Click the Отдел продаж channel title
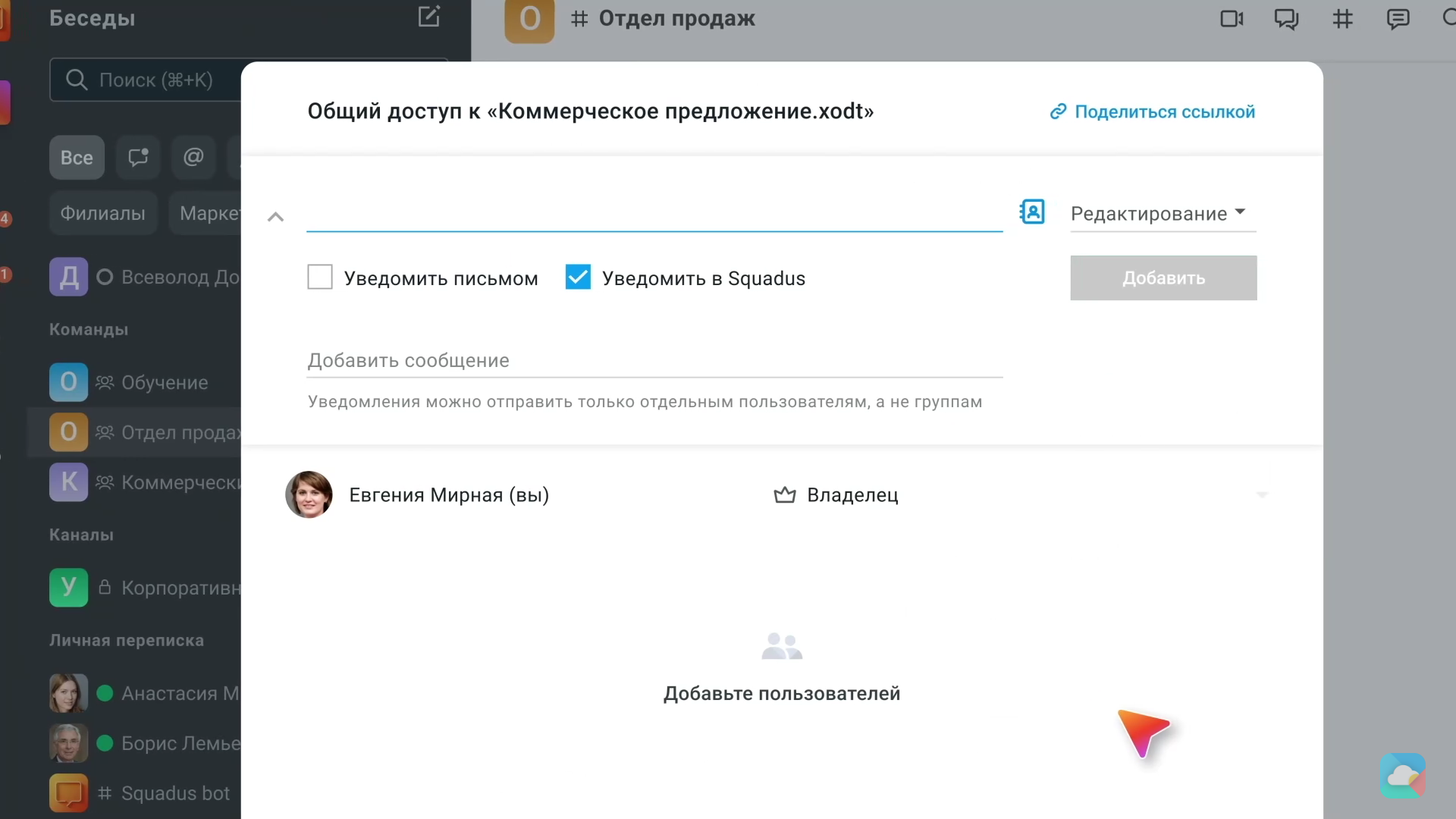 [676, 18]
